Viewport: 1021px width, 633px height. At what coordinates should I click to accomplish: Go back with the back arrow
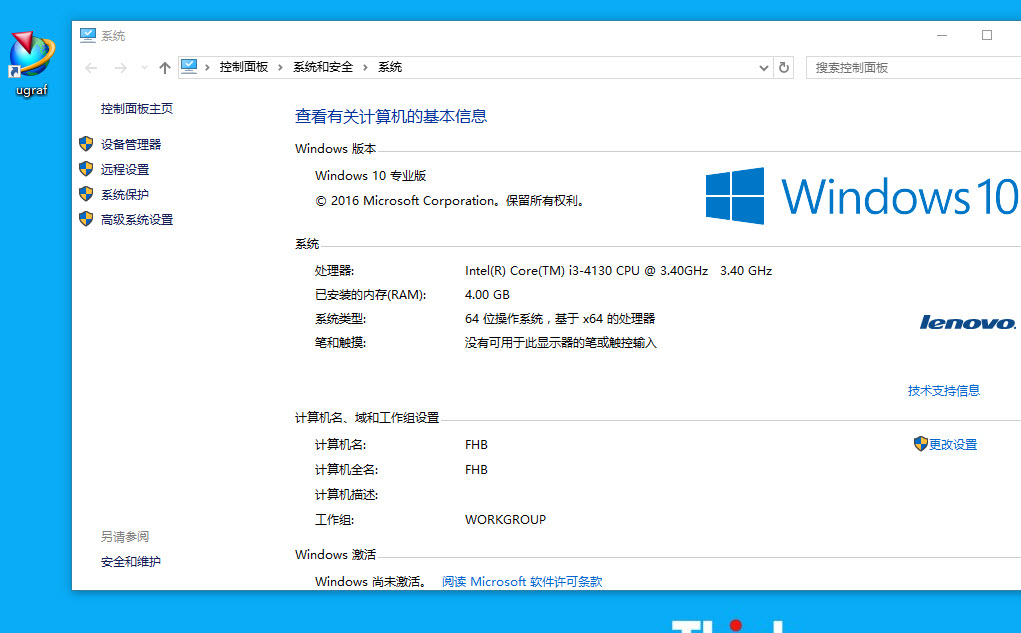[x=91, y=68]
